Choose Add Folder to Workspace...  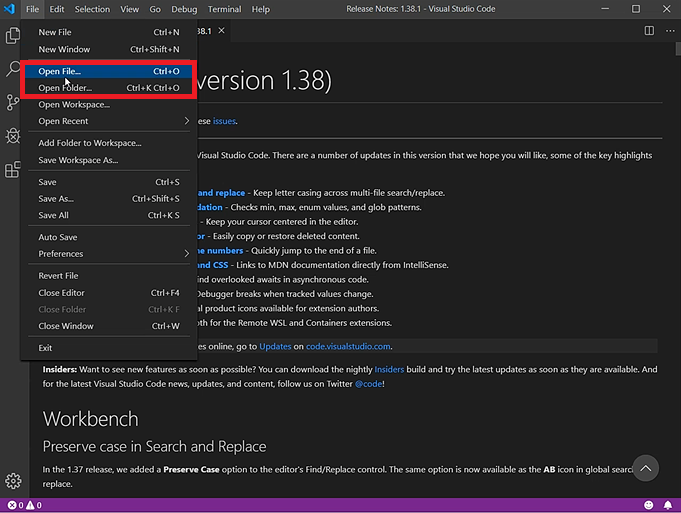point(109,143)
